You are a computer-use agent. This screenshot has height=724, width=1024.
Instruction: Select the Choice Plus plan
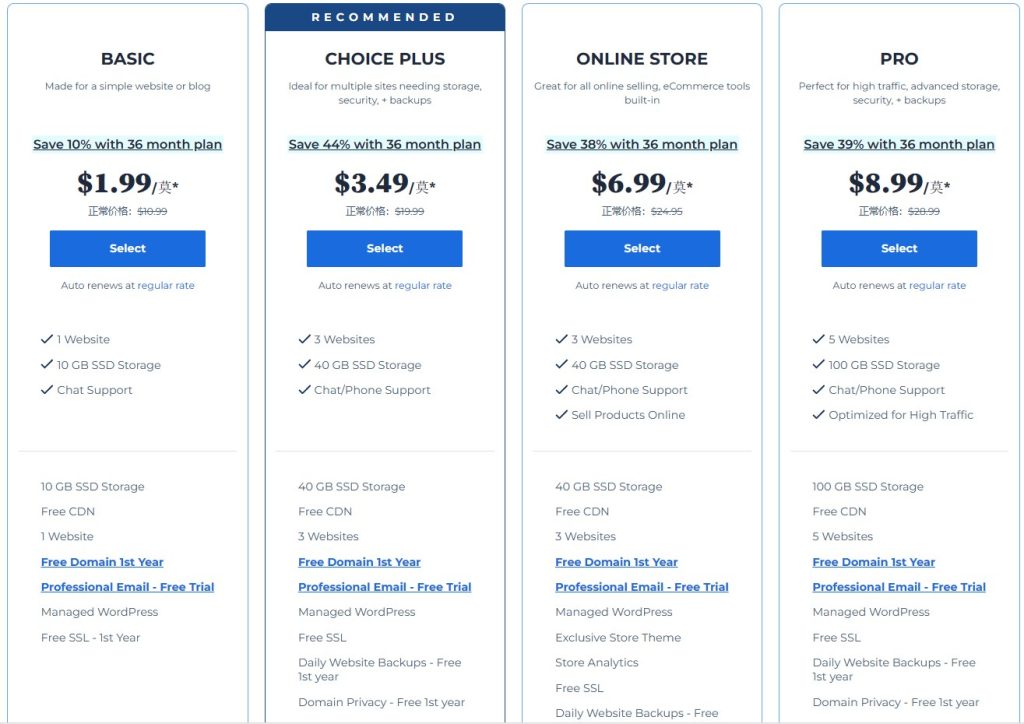click(384, 249)
